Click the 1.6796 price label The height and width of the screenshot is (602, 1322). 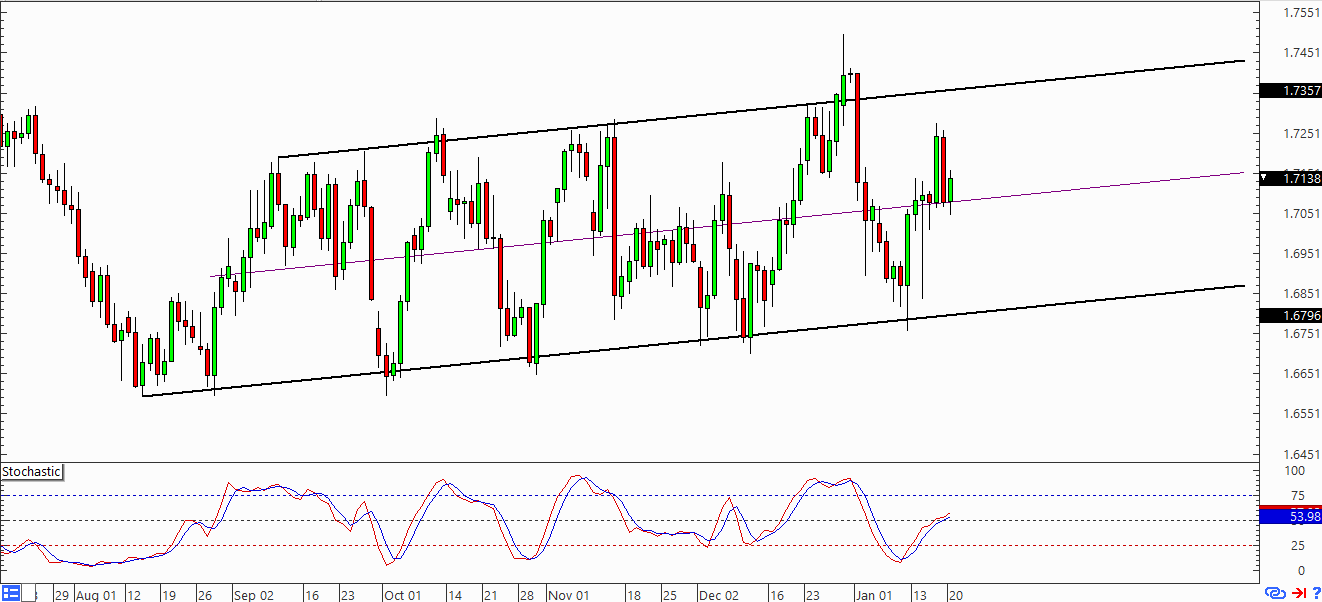tap(1289, 316)
